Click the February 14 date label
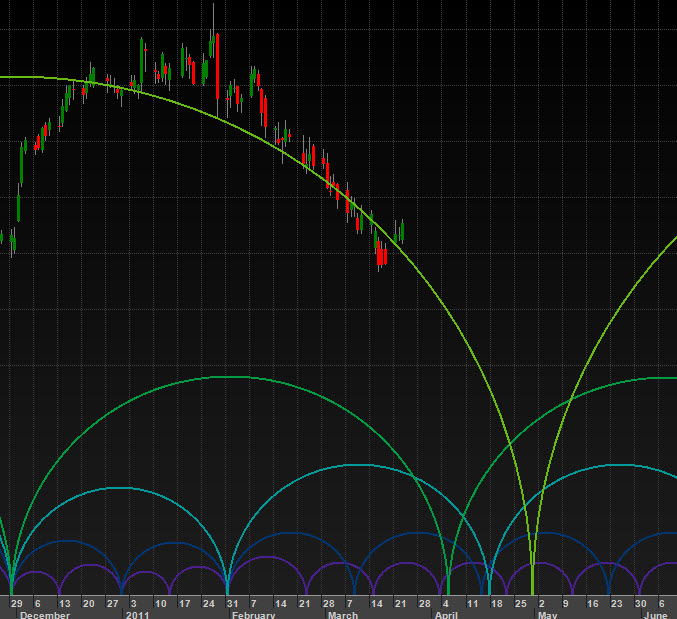This screenshot has width=677, height=619. pos(281,603)
